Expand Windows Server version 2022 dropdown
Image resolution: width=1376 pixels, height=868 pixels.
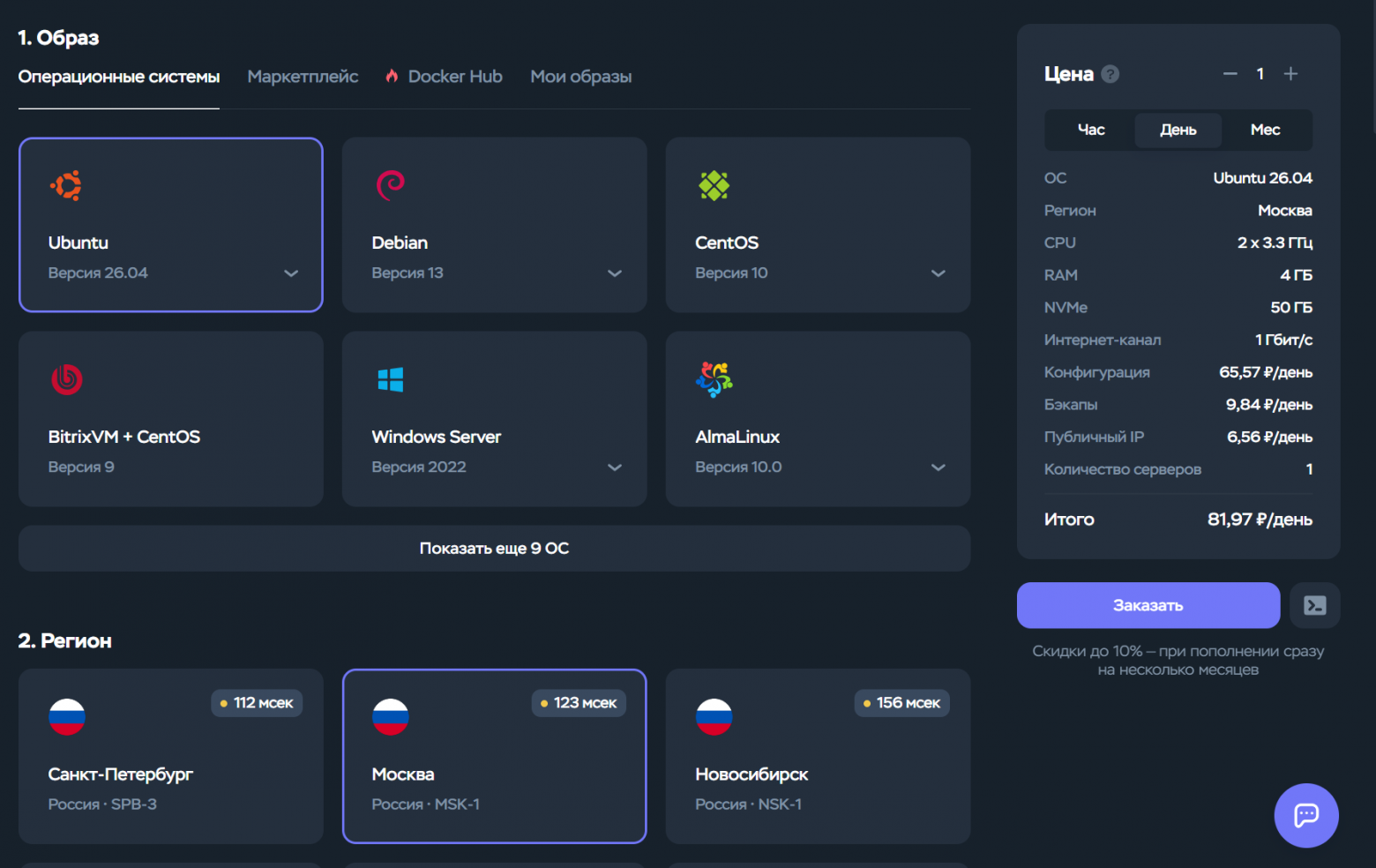tap(615, 468)
